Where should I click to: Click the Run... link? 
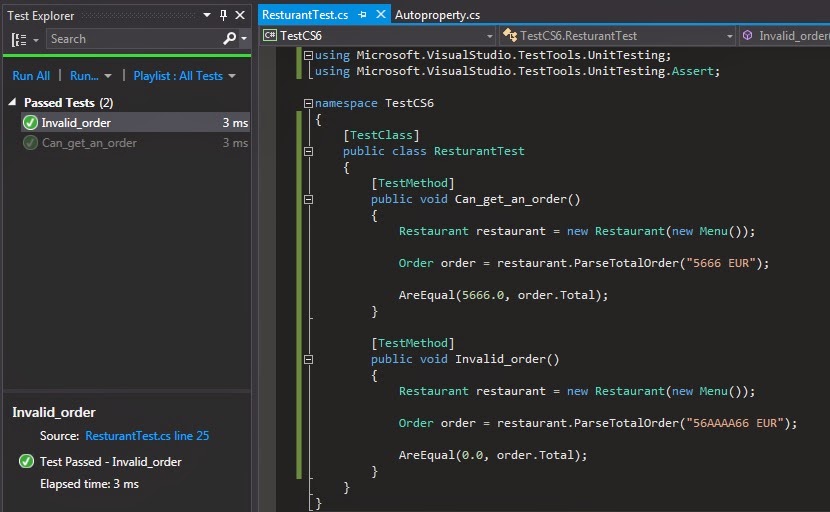pyautogui.click(x=84, y=76)
